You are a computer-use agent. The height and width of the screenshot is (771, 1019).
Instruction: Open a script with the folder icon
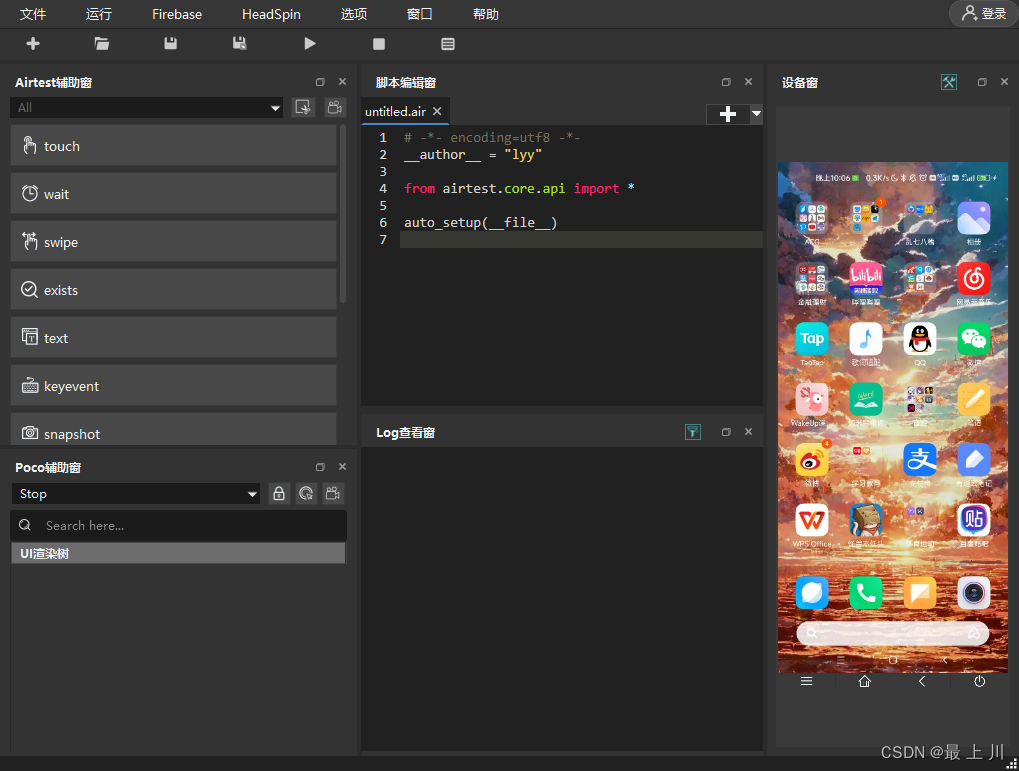click(102, 44)
